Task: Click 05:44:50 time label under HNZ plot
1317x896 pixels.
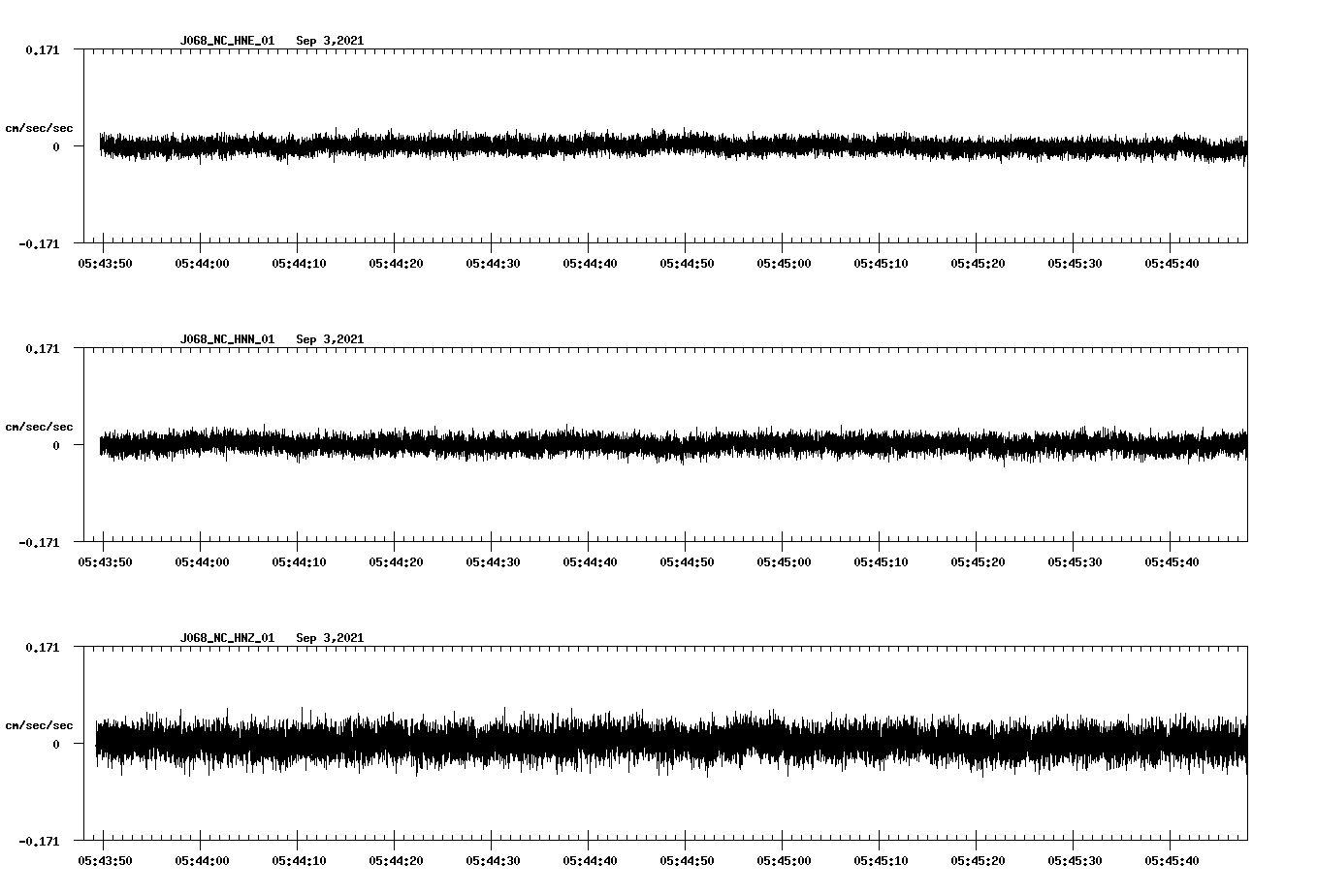Action: click(687, 861)
